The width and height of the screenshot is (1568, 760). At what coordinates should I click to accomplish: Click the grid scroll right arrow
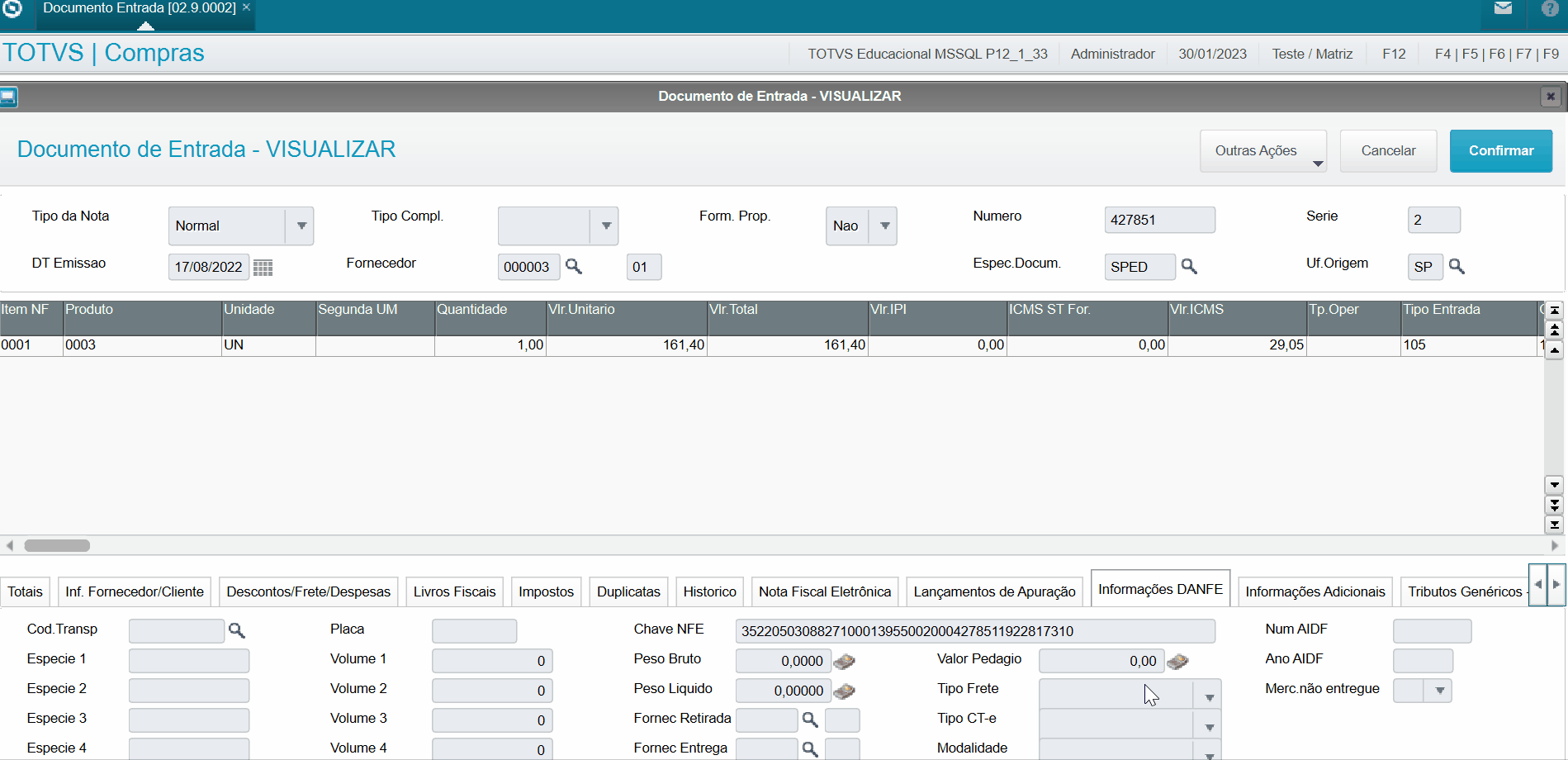click(x=1554, y=545)
